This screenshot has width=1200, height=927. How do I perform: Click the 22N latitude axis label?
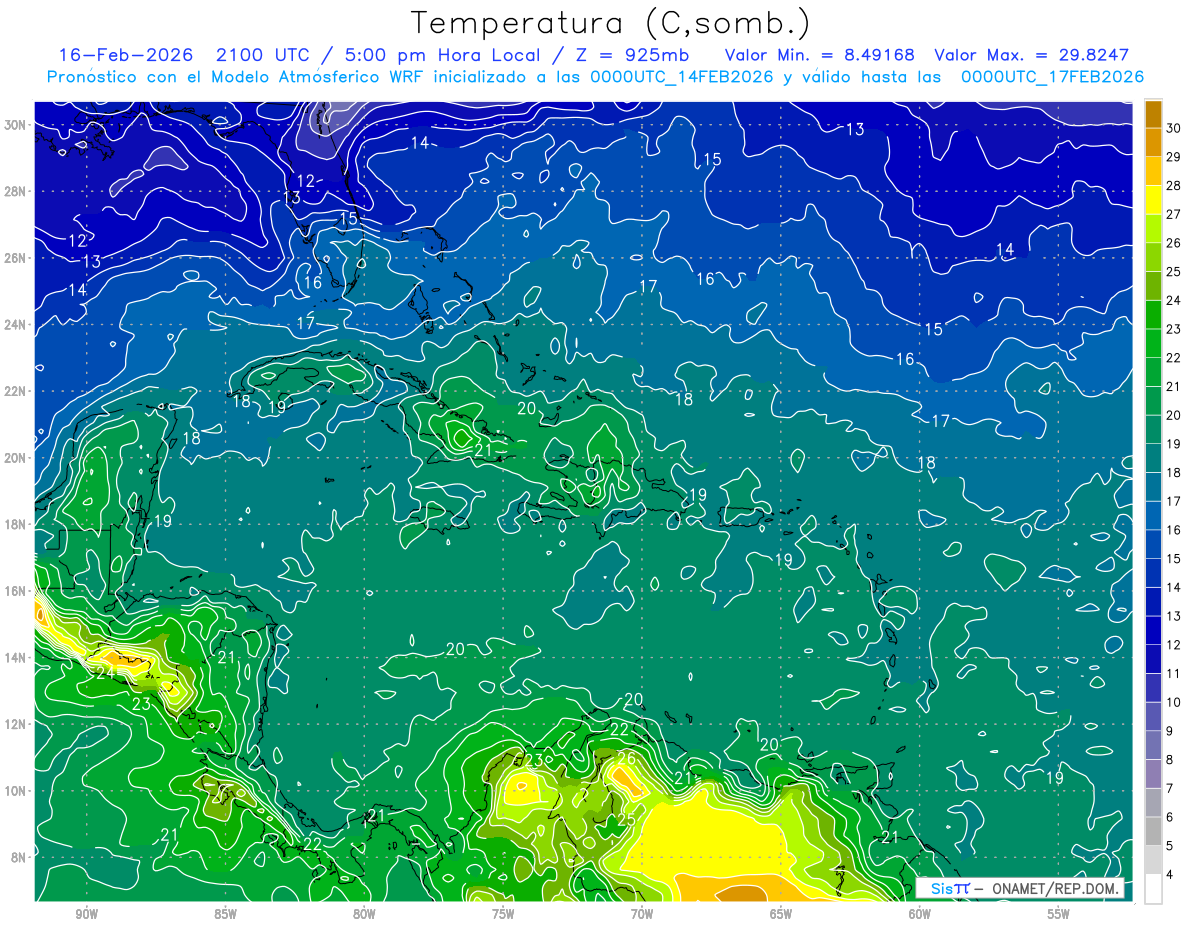17,391
